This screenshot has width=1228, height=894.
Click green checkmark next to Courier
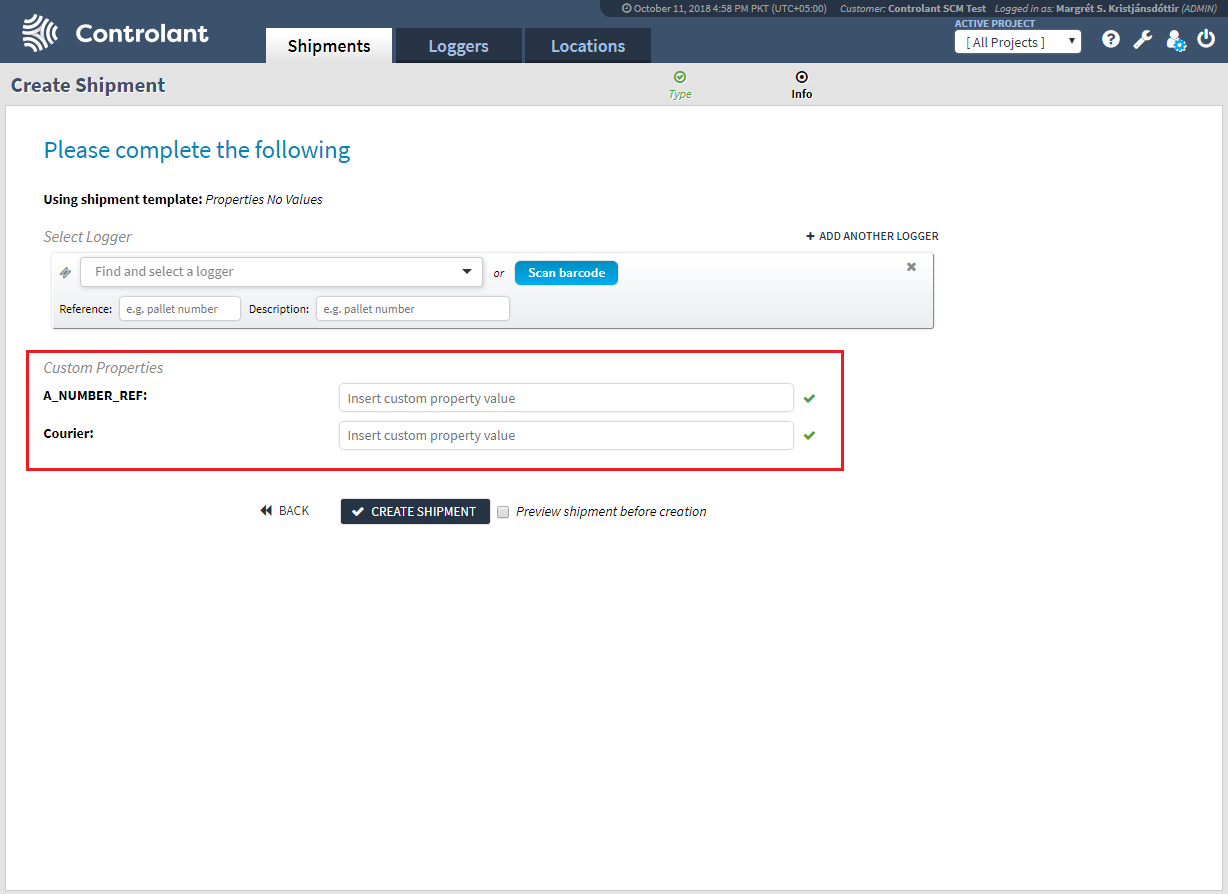tap(809, 435)
